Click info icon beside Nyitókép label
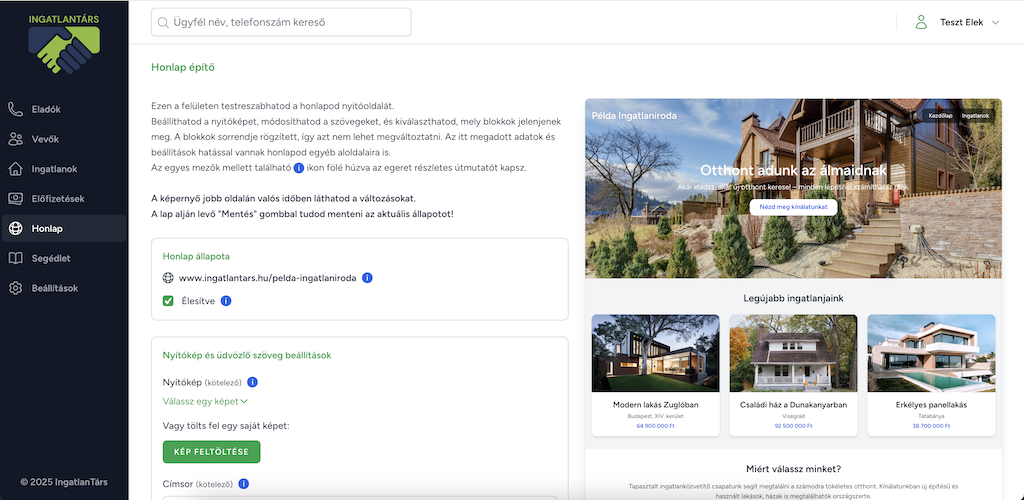 pos(252,382)
